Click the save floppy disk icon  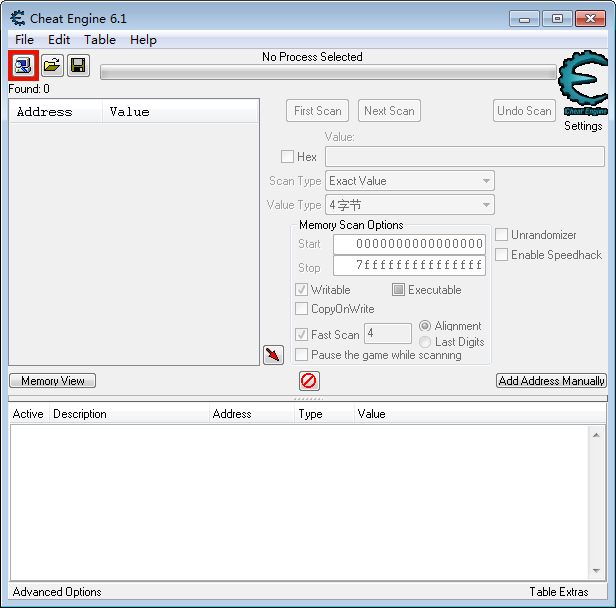click(x=79, y=65)
